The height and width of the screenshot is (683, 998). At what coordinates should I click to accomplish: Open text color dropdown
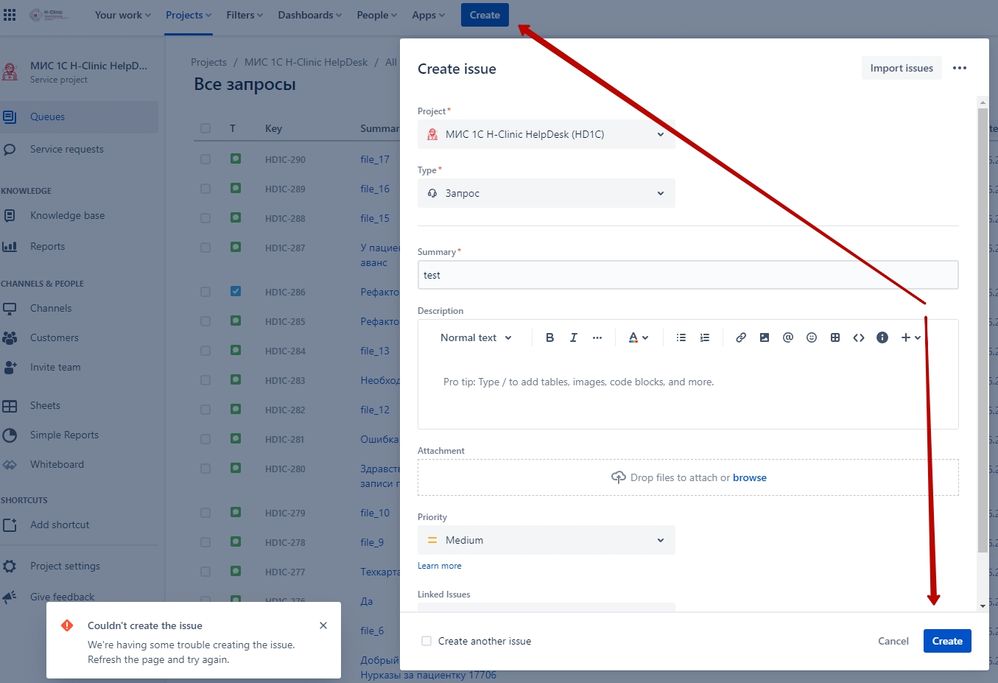click(x=638, y=337)
